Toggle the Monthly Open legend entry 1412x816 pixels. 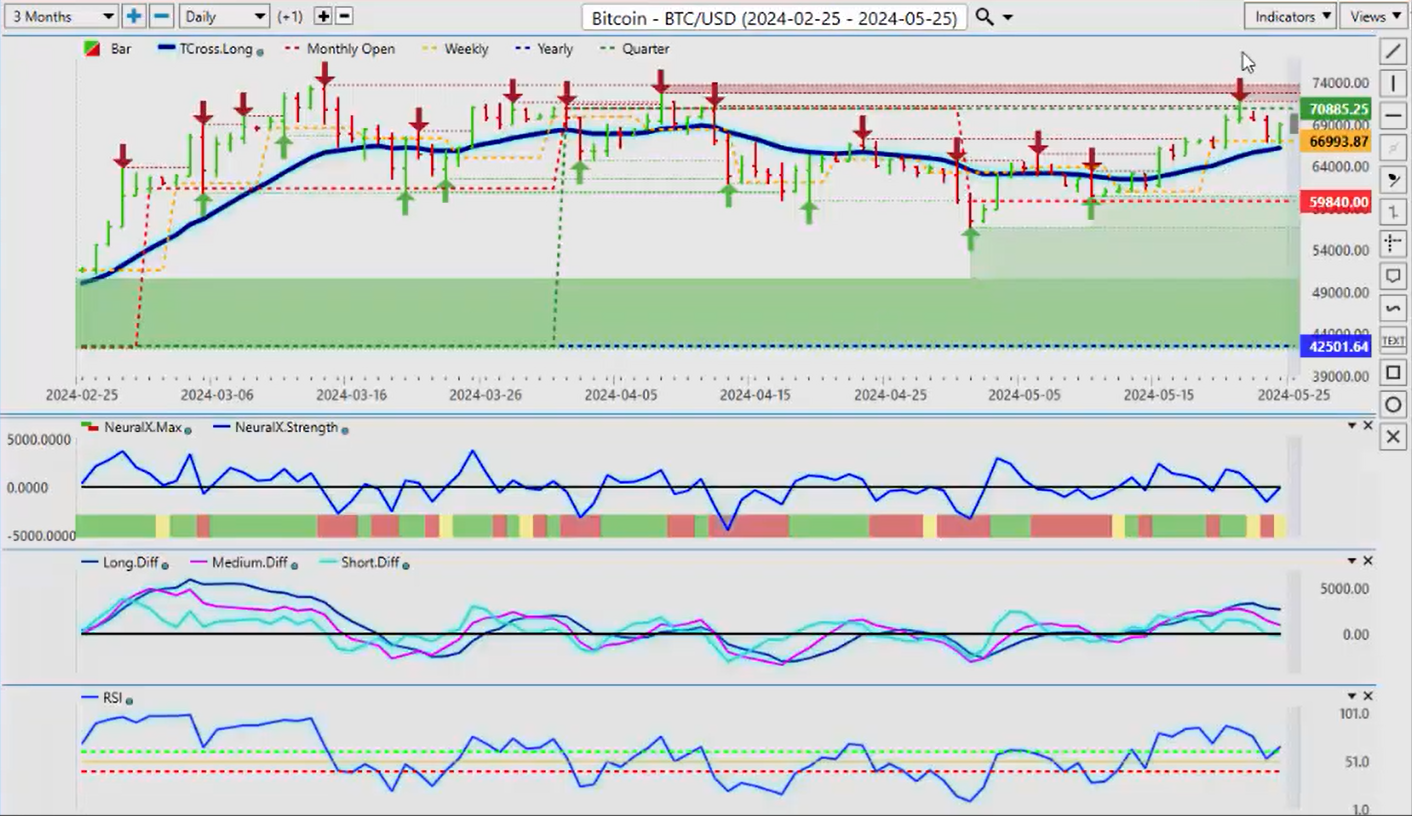click(340, 49)
